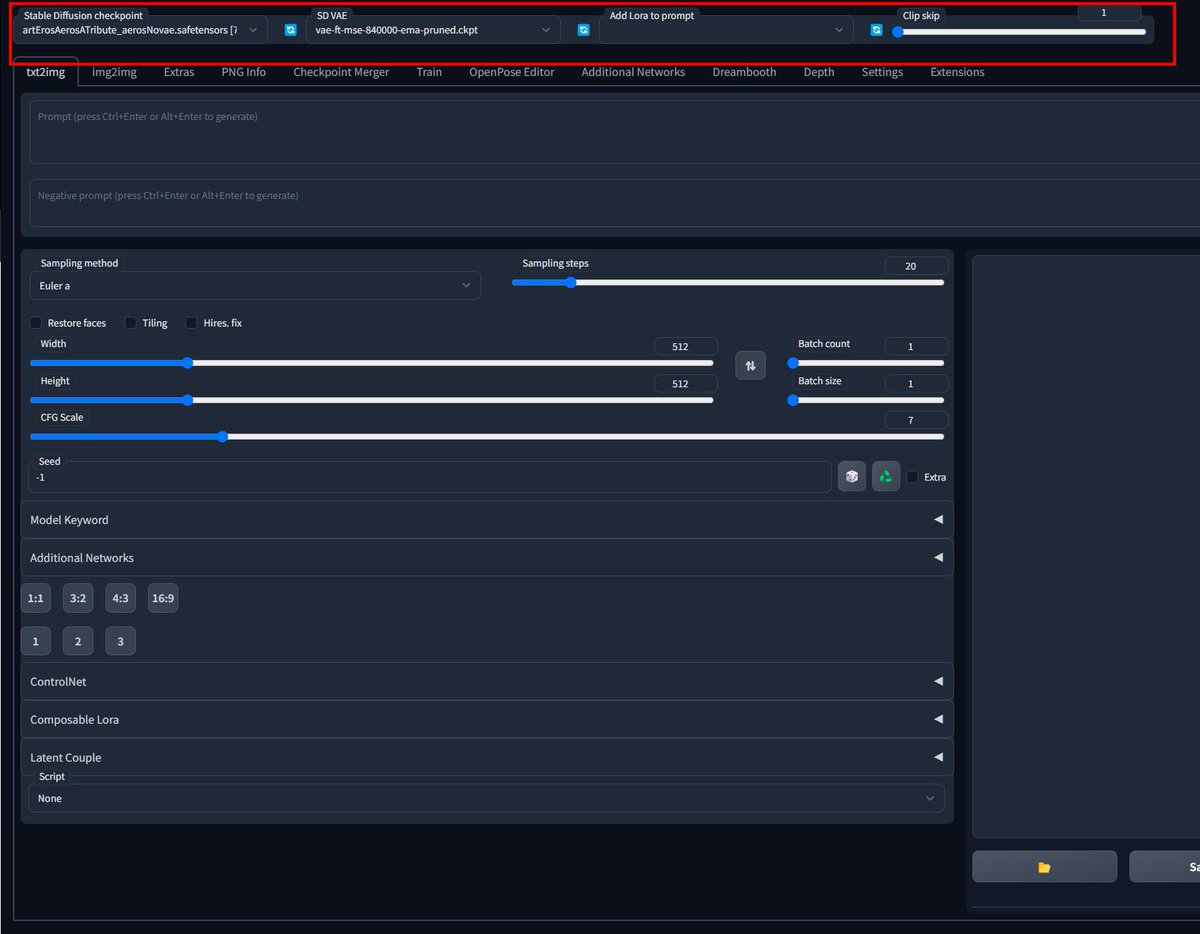Reuse last seed with recycle icon
The width and height of the screenshot is (1200, 934).
[885, 477]
